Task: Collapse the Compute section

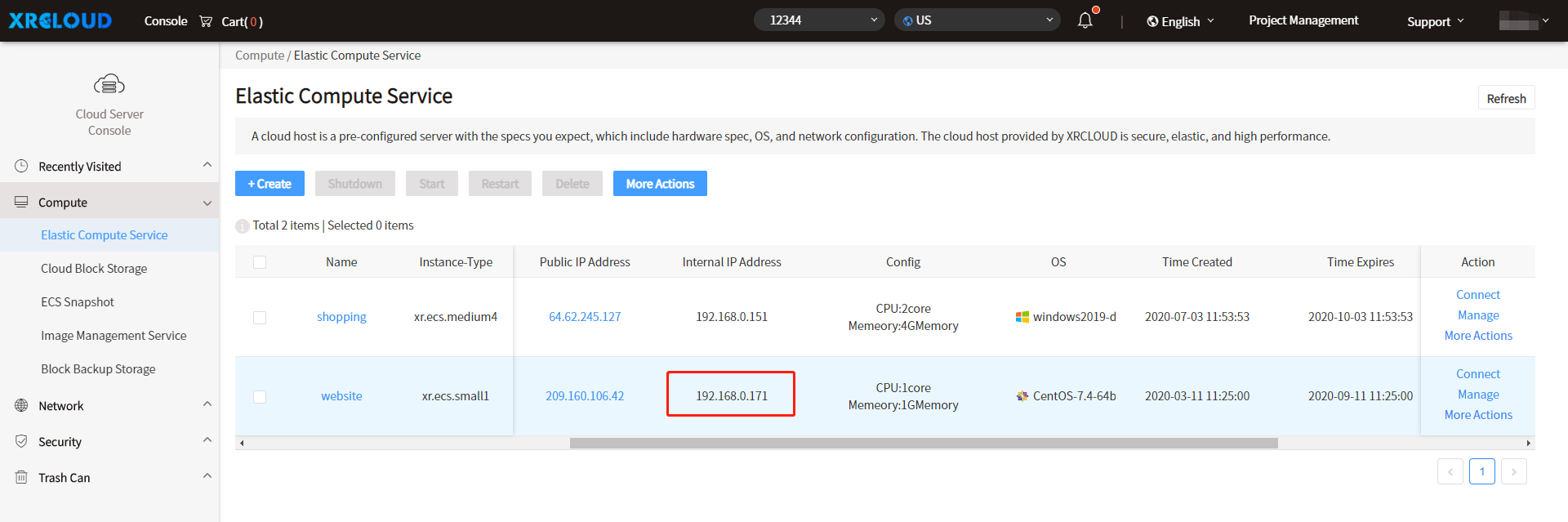Action: [207, 203]
